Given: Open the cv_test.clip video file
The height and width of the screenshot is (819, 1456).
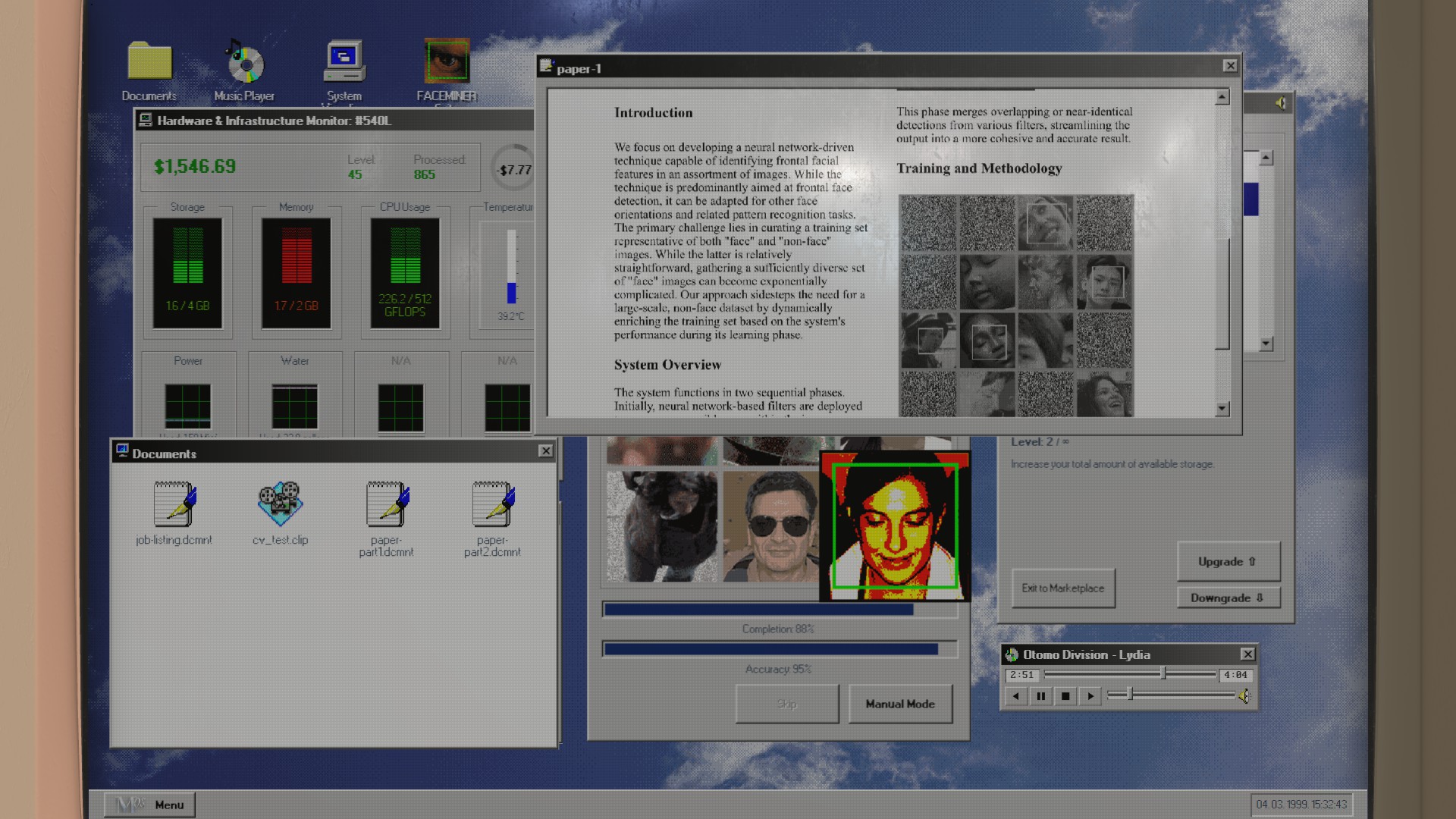Looking at the screenshot, I should pos(280,505).
